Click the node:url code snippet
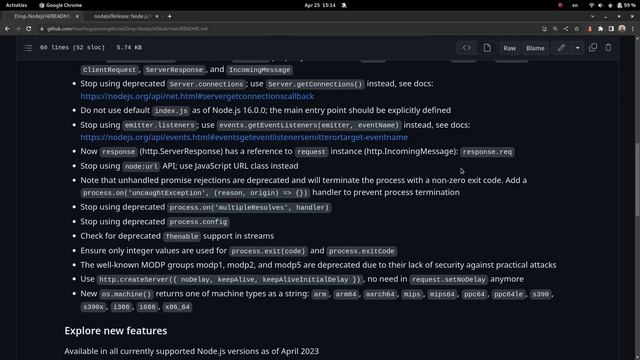Screen dimensions: 640x360 pyautogui.click(x=141, y=167)
